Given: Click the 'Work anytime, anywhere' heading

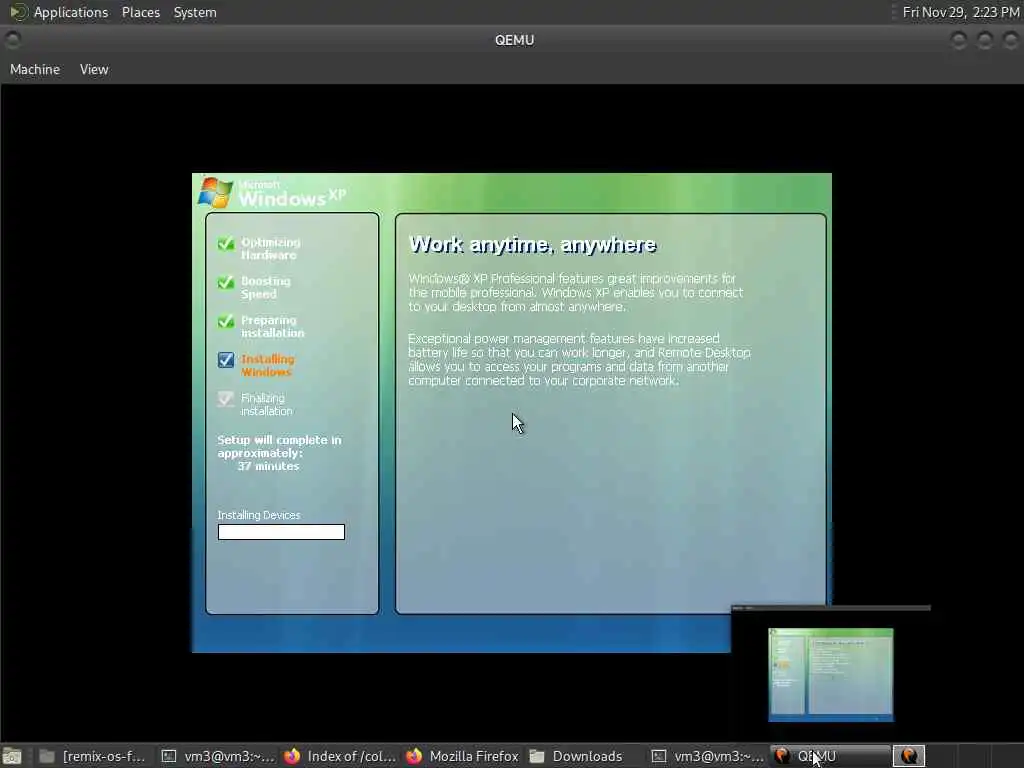Looking at the screenshot, I should 532,245.
